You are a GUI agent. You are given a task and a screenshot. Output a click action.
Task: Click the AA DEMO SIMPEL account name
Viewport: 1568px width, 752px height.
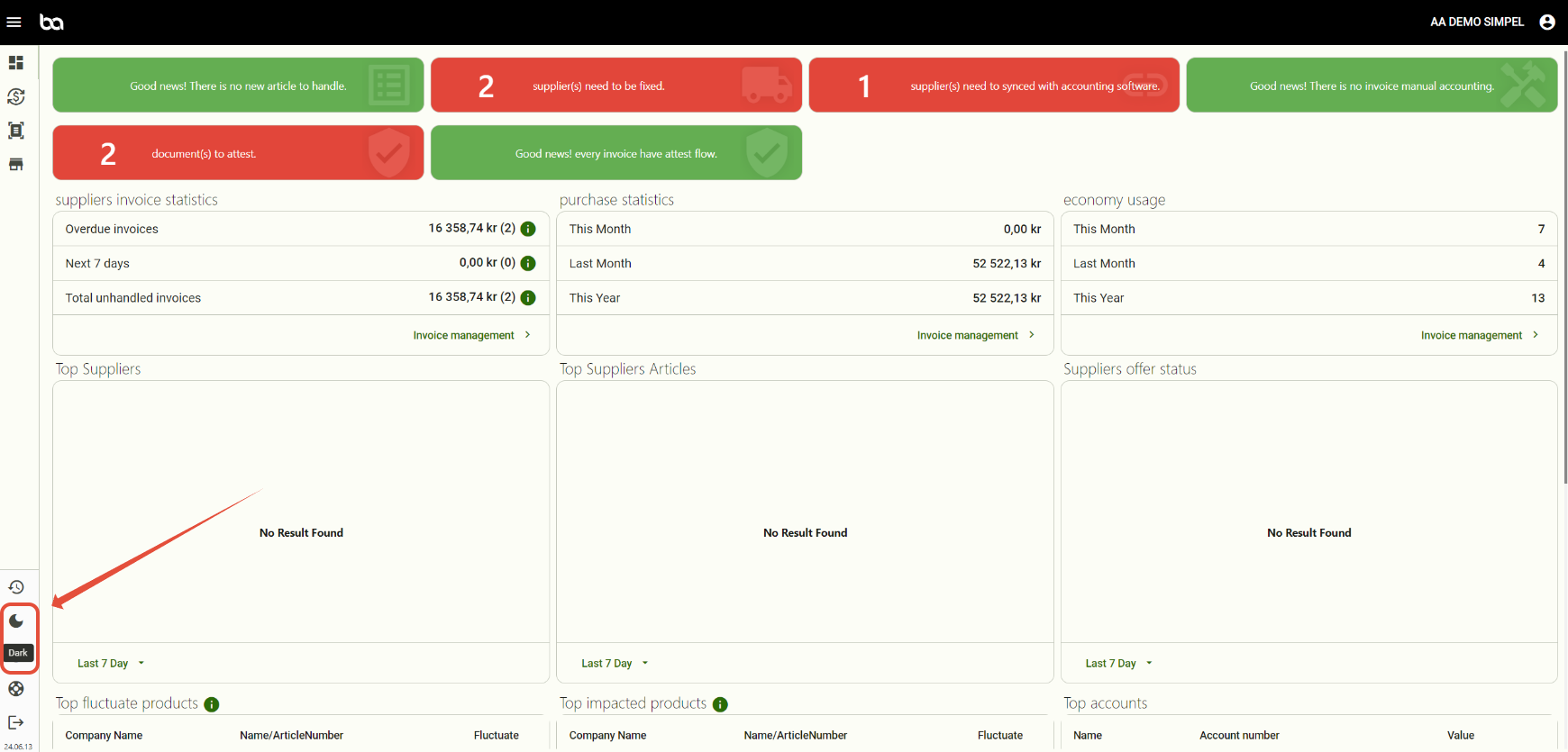[x=1477, y=22]
